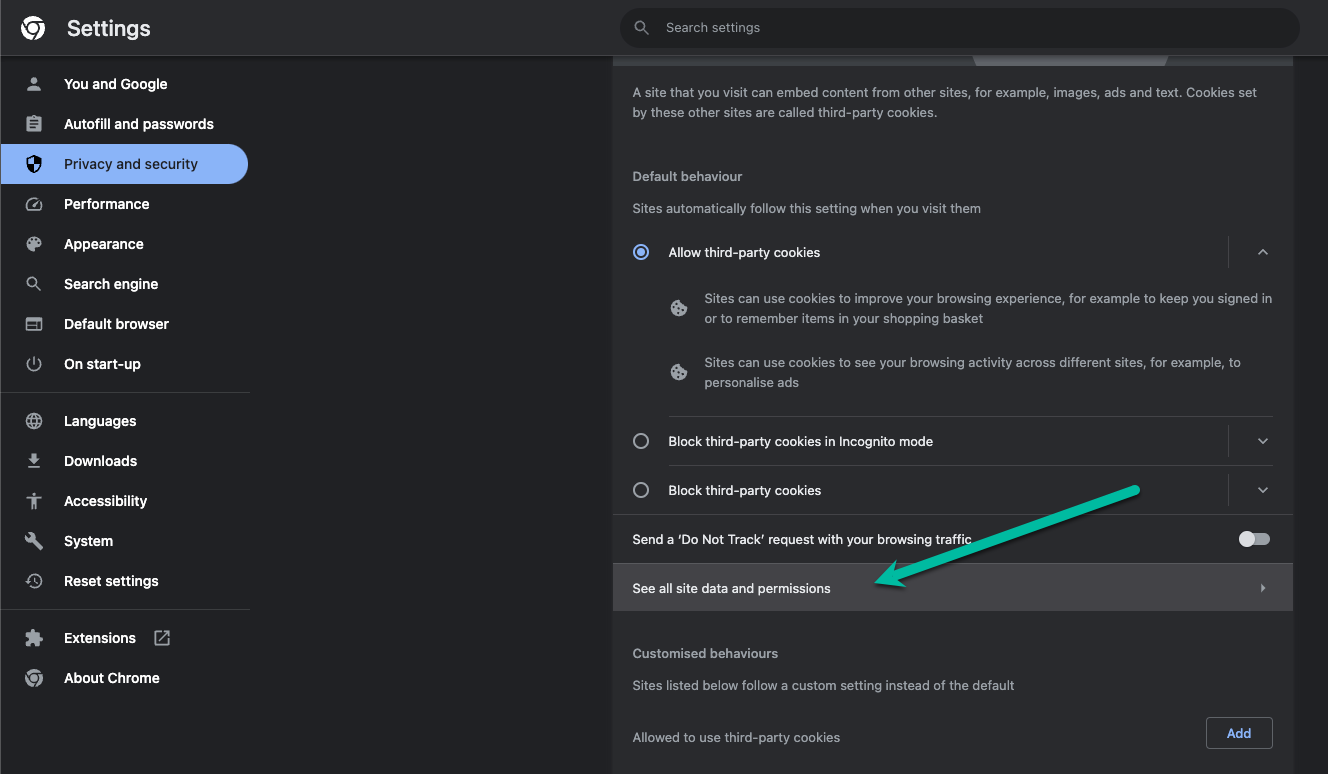
Task: Click the Add button for allowed sites
Action: pos(1239,732)
